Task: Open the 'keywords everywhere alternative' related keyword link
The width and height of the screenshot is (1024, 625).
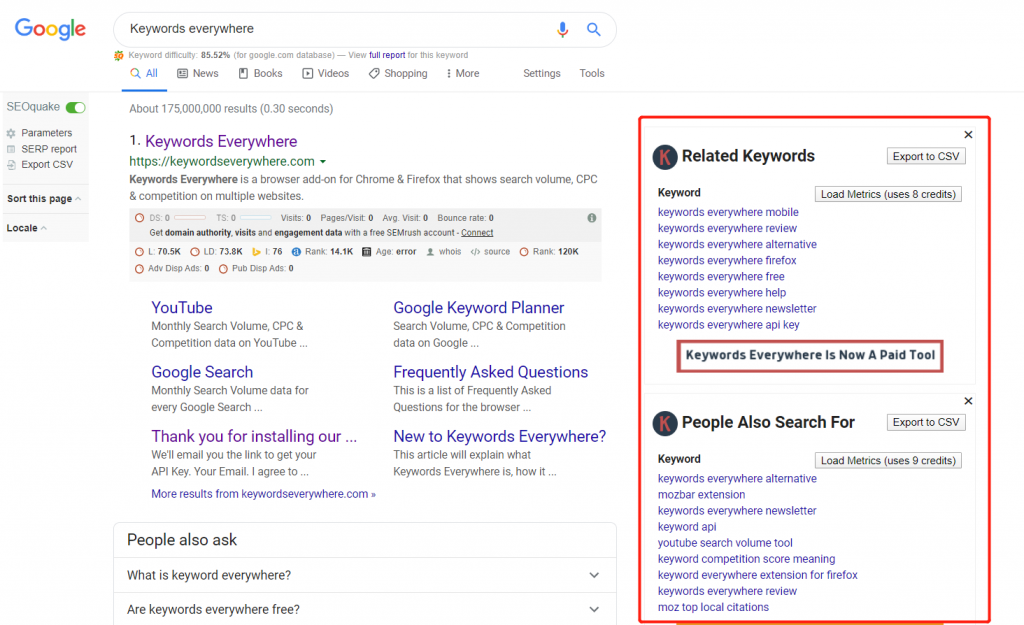Action: pos(737,244)
